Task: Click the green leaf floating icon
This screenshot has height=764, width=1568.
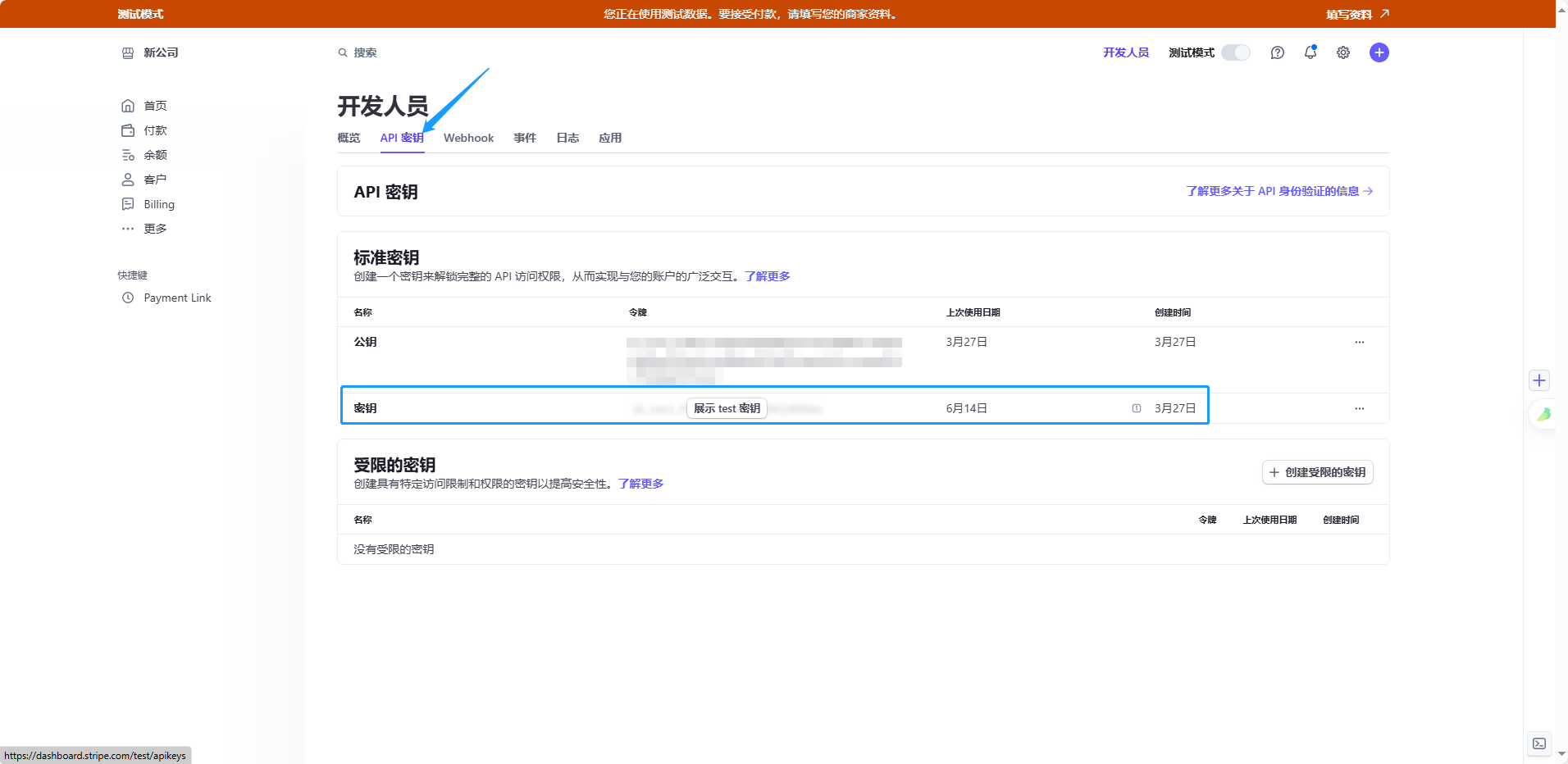Action: tap(1543, 414)
